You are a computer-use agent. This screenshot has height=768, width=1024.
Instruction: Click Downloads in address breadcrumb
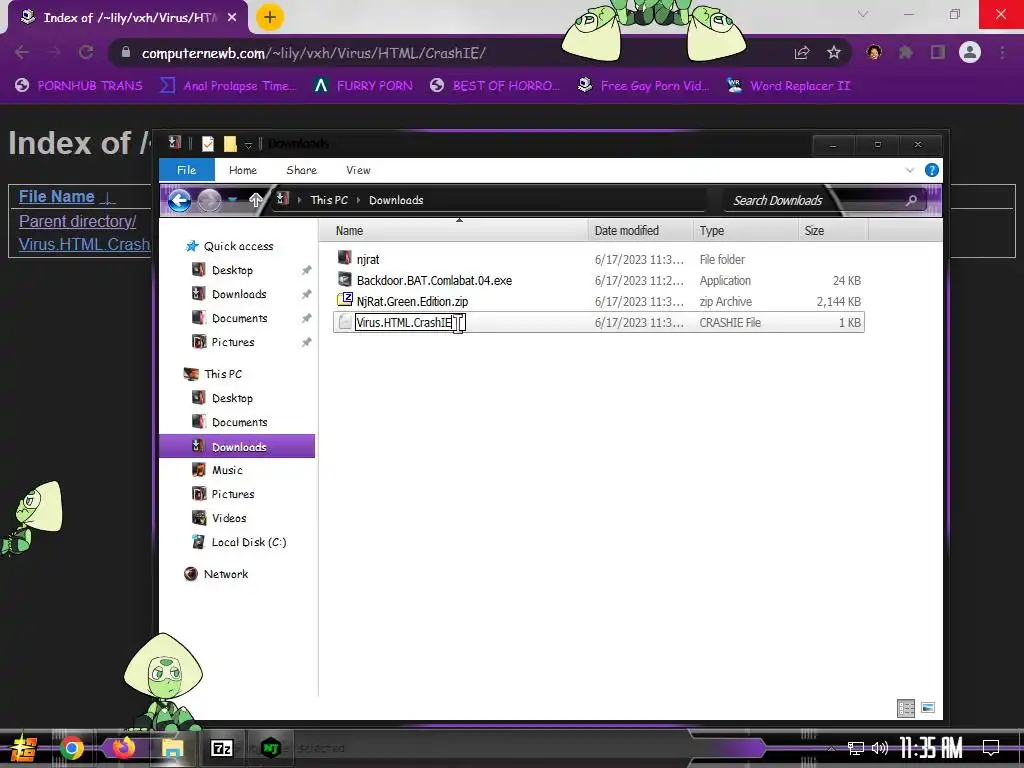[396, 200]
